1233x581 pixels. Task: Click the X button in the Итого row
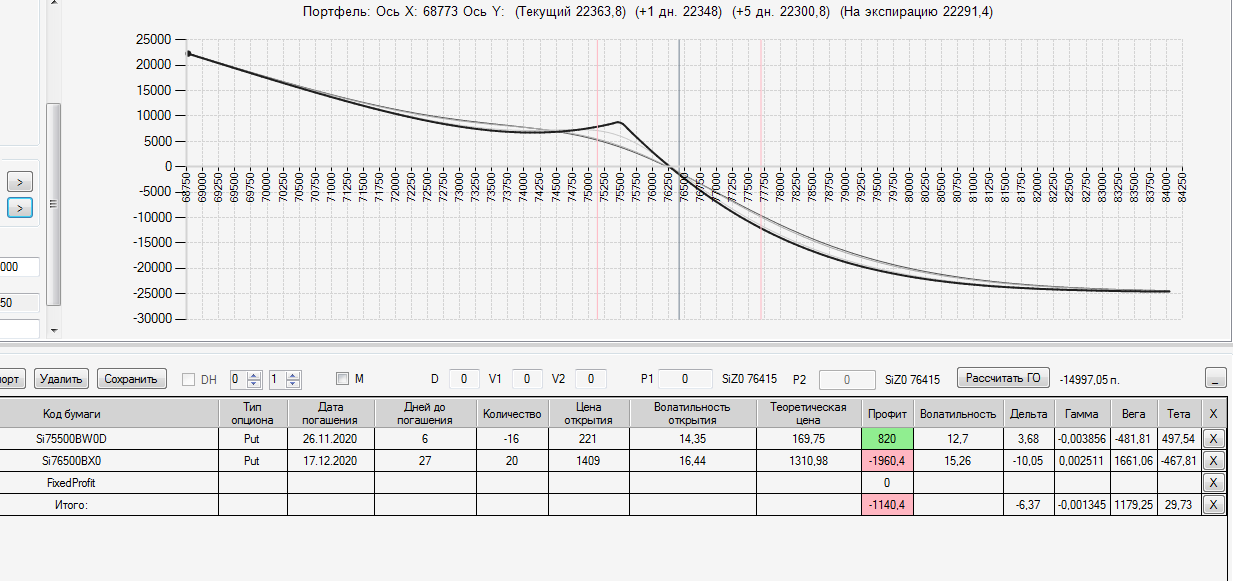[x=1213, y=504]
